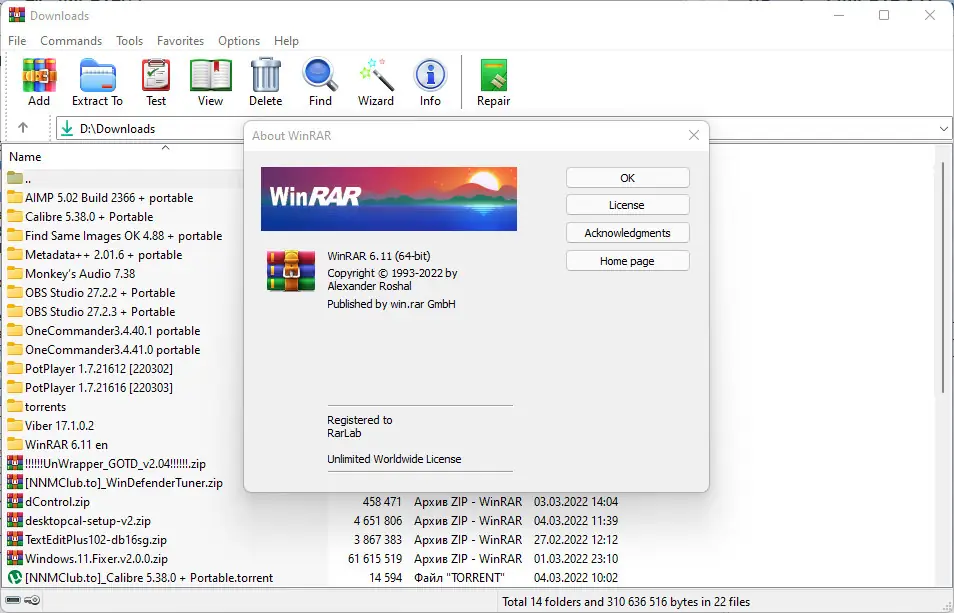
Task: Open the address bar dropdown arrow
Action: tap(943, 129)
